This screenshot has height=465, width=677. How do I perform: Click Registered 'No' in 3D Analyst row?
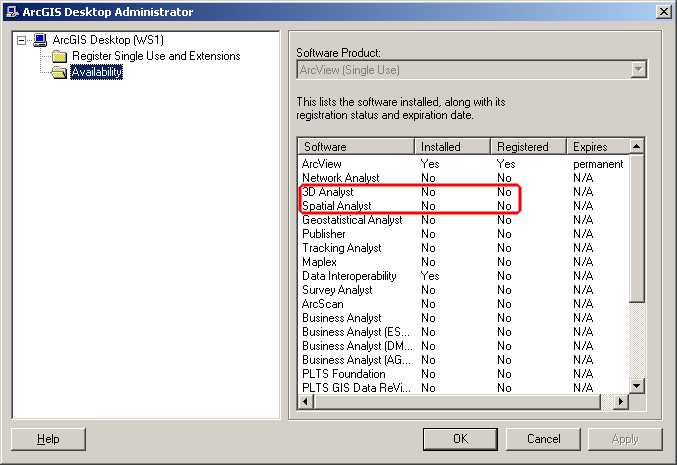[x=504, y=192]
